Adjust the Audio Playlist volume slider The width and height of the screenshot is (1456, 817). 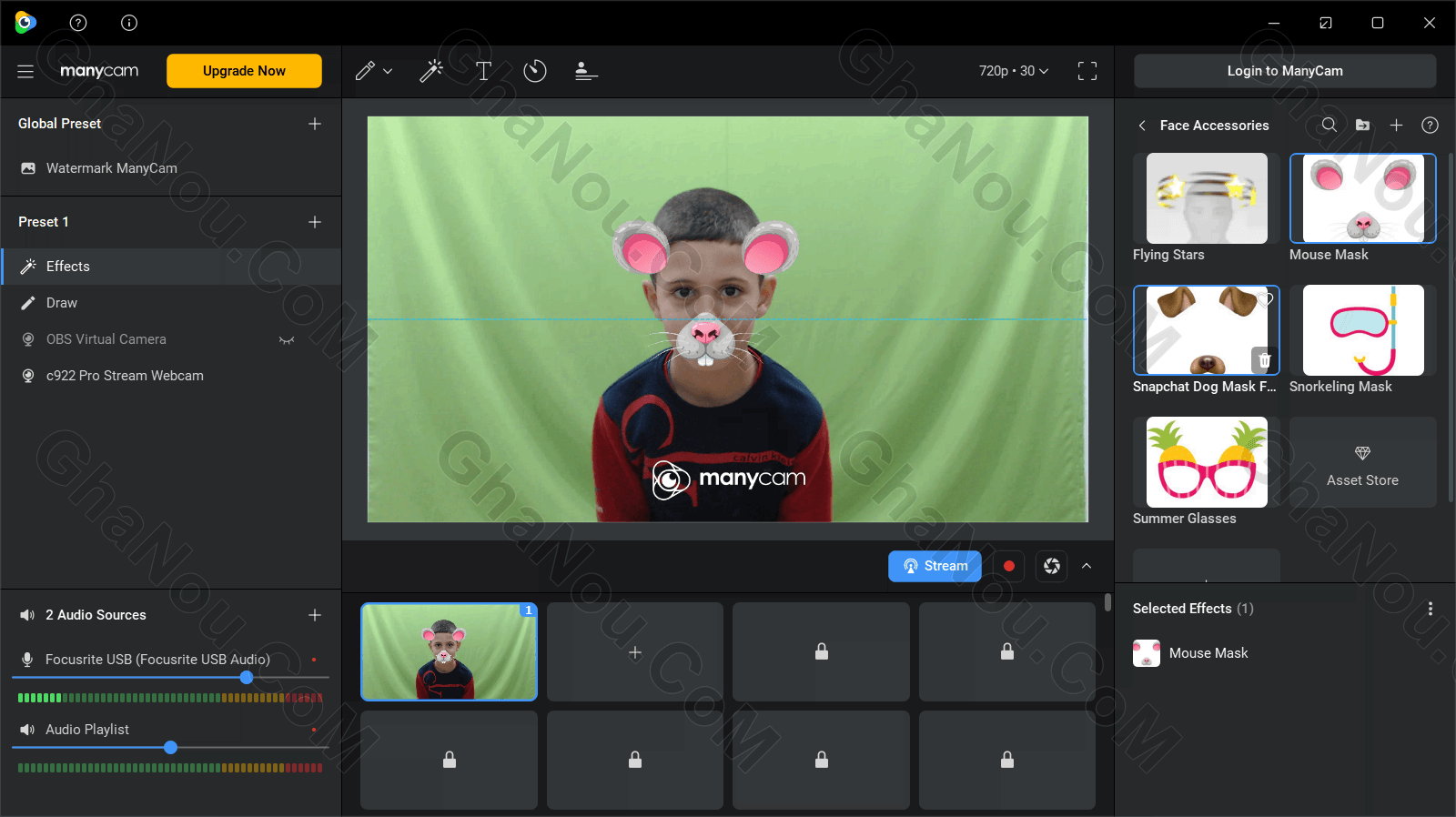[170, 748]
